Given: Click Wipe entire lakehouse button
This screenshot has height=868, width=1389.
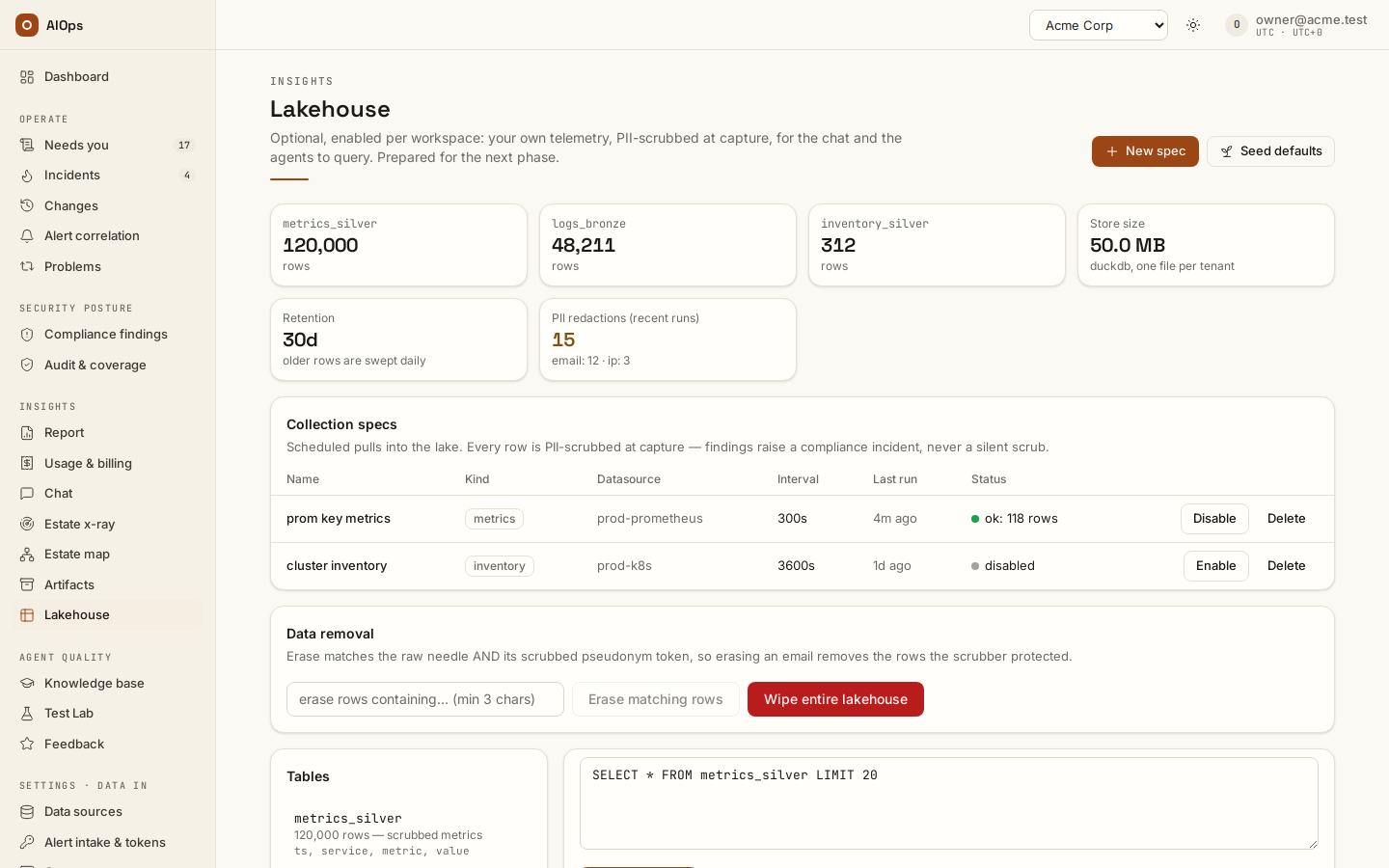Looking at the screenshot, I should 835,699.
